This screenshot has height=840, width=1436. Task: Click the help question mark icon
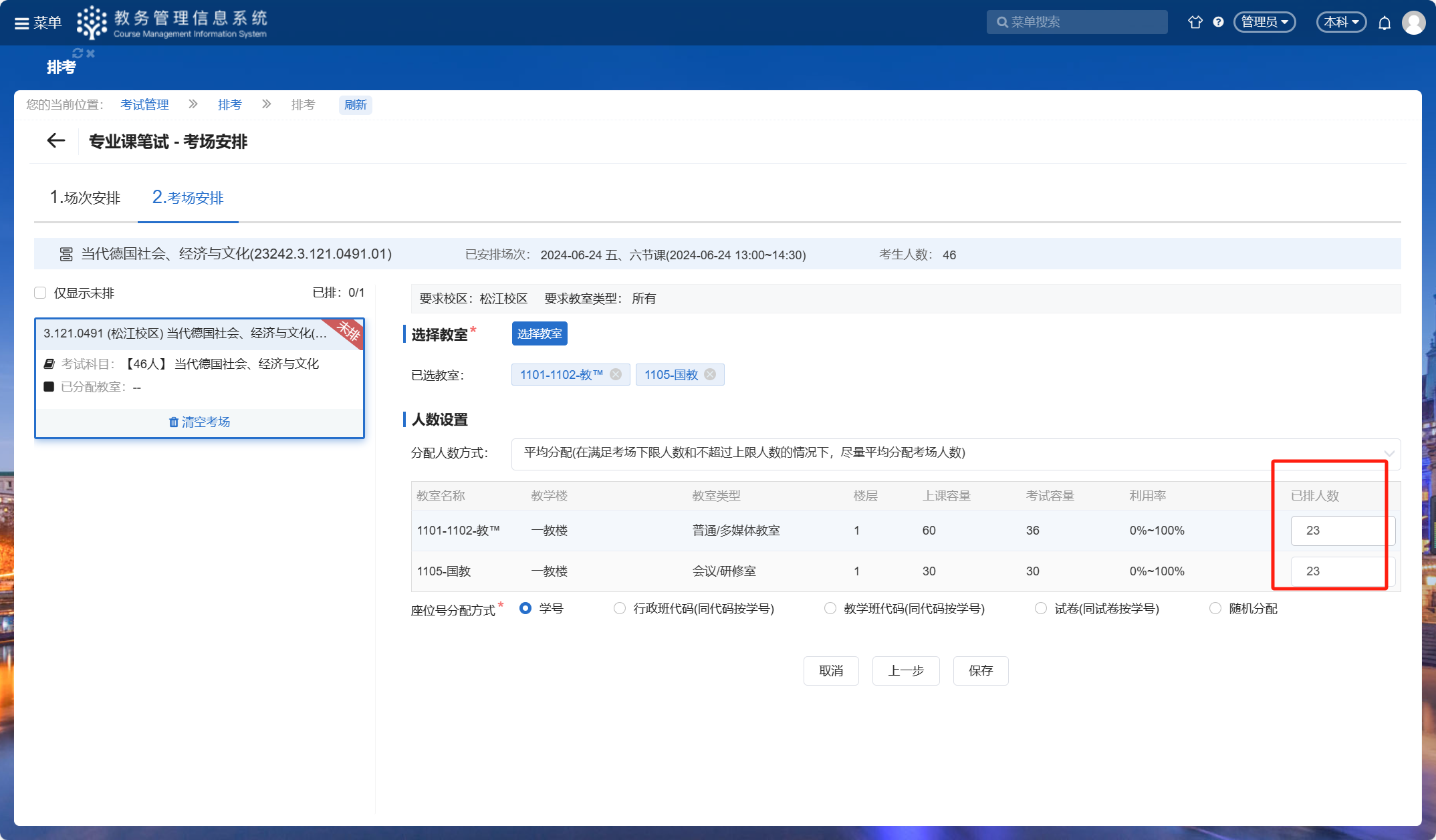coord(1218,22)
